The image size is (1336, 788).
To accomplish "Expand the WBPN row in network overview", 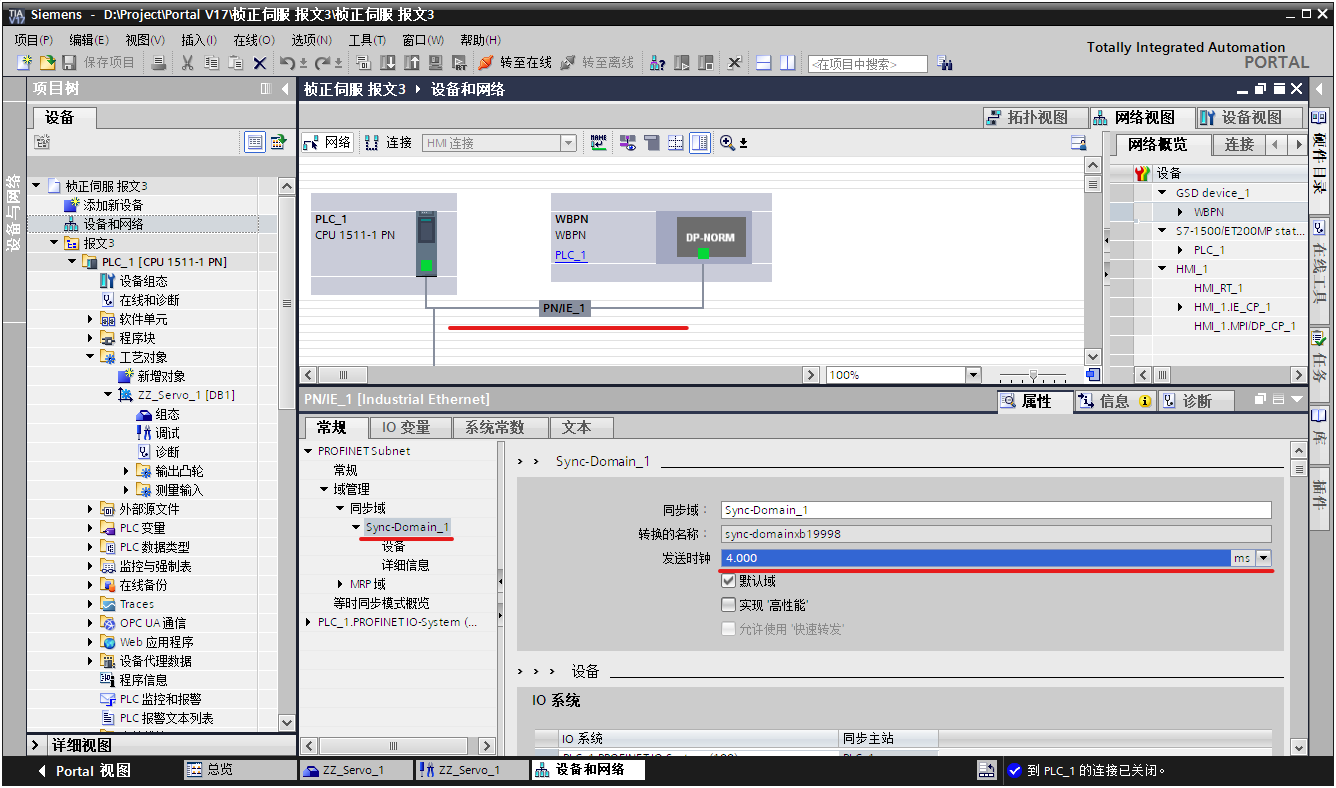I will pos(1181,212).
